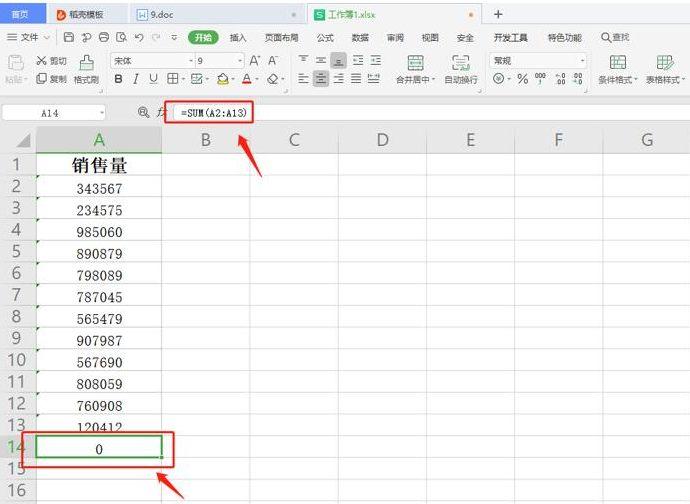Viewport: 690px width, 504px height.
Task: Switch to the Page Layout (页面布局) tab
Action: click(x=282, y=38)
